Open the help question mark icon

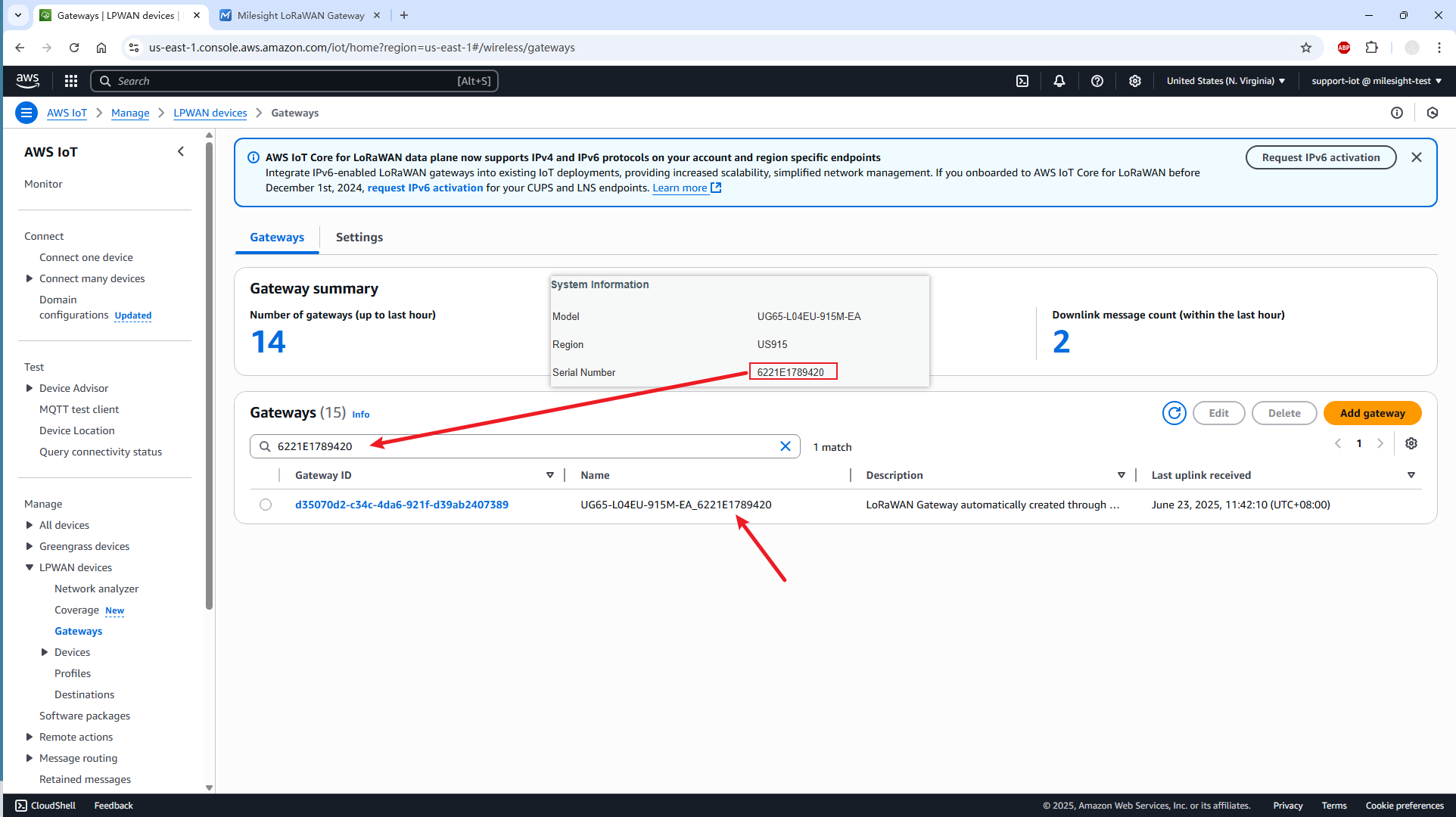1097,81
